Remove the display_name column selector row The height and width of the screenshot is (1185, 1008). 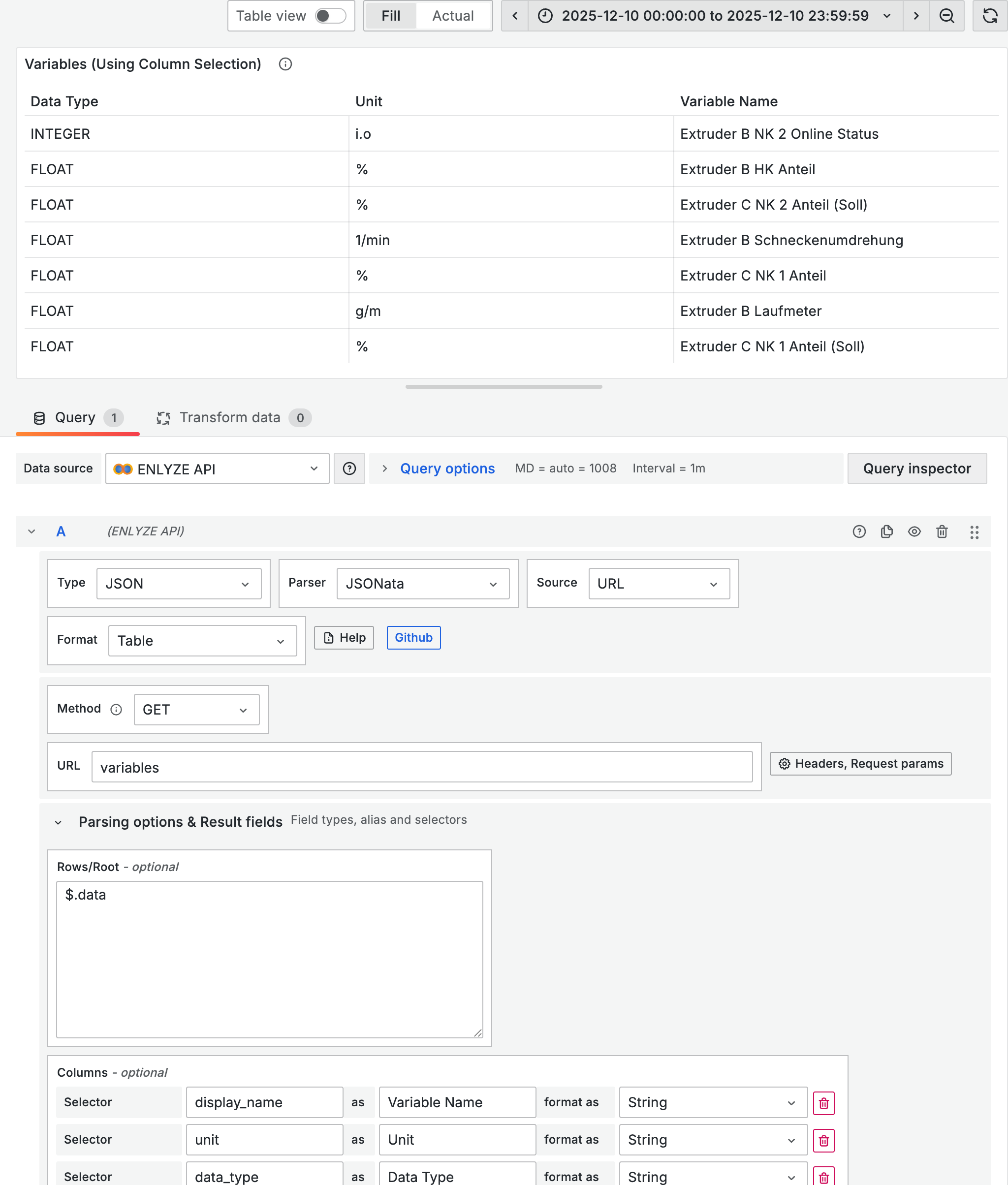(x=823, y=1103)
